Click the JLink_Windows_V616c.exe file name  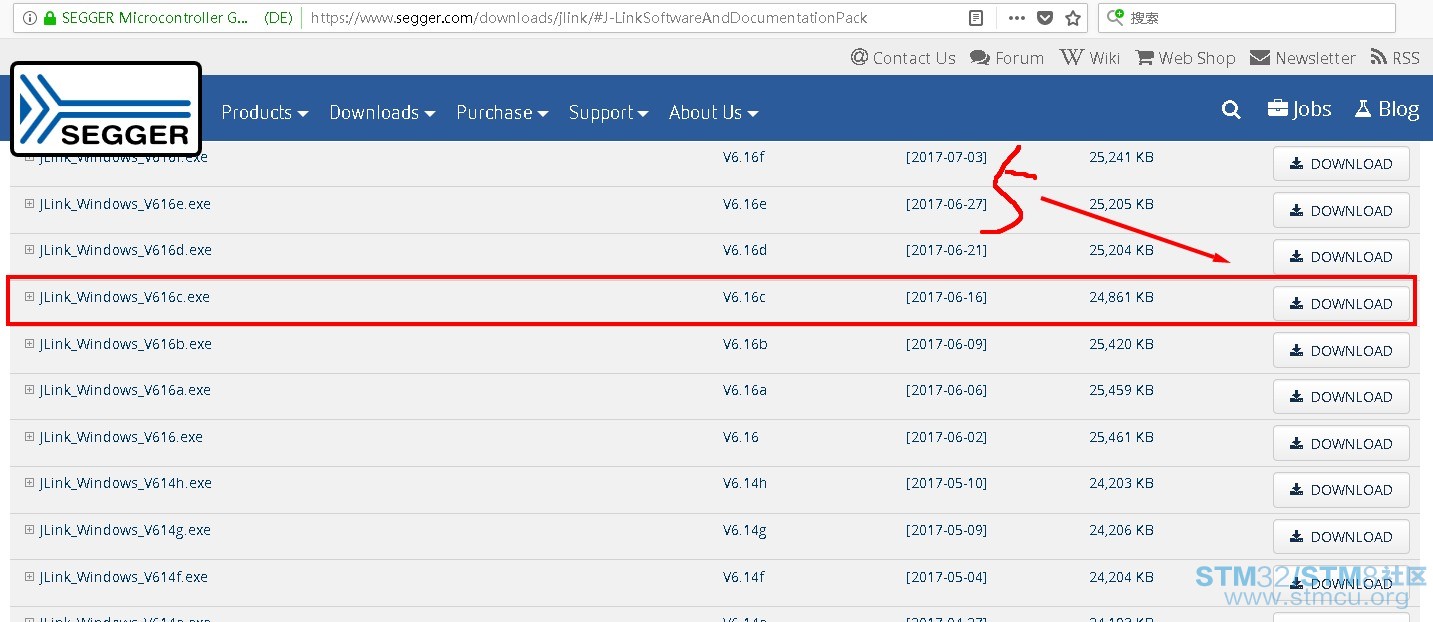[x=125, y=297]
